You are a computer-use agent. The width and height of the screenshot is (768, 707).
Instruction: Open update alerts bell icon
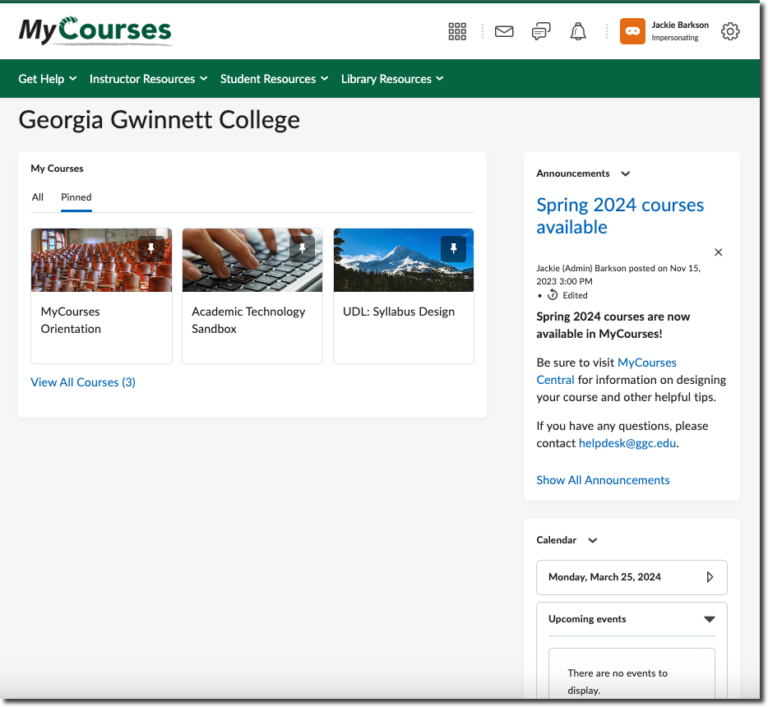click(578, 31)
